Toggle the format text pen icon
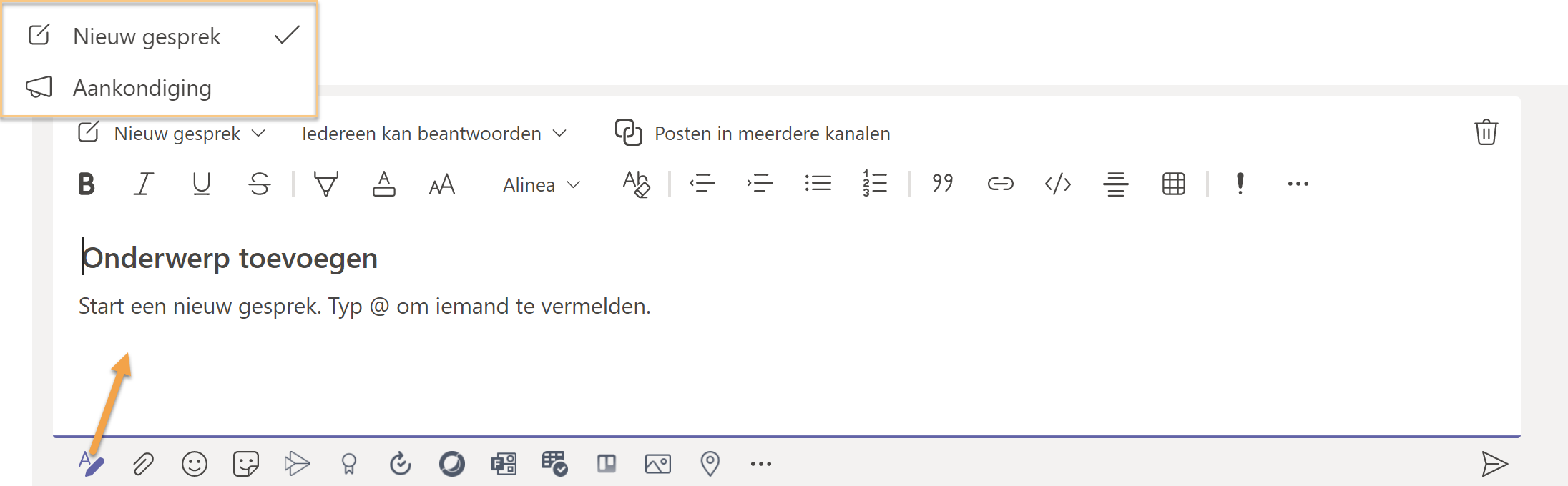Viewport: 1568px width, 486px height. point(92,464)
